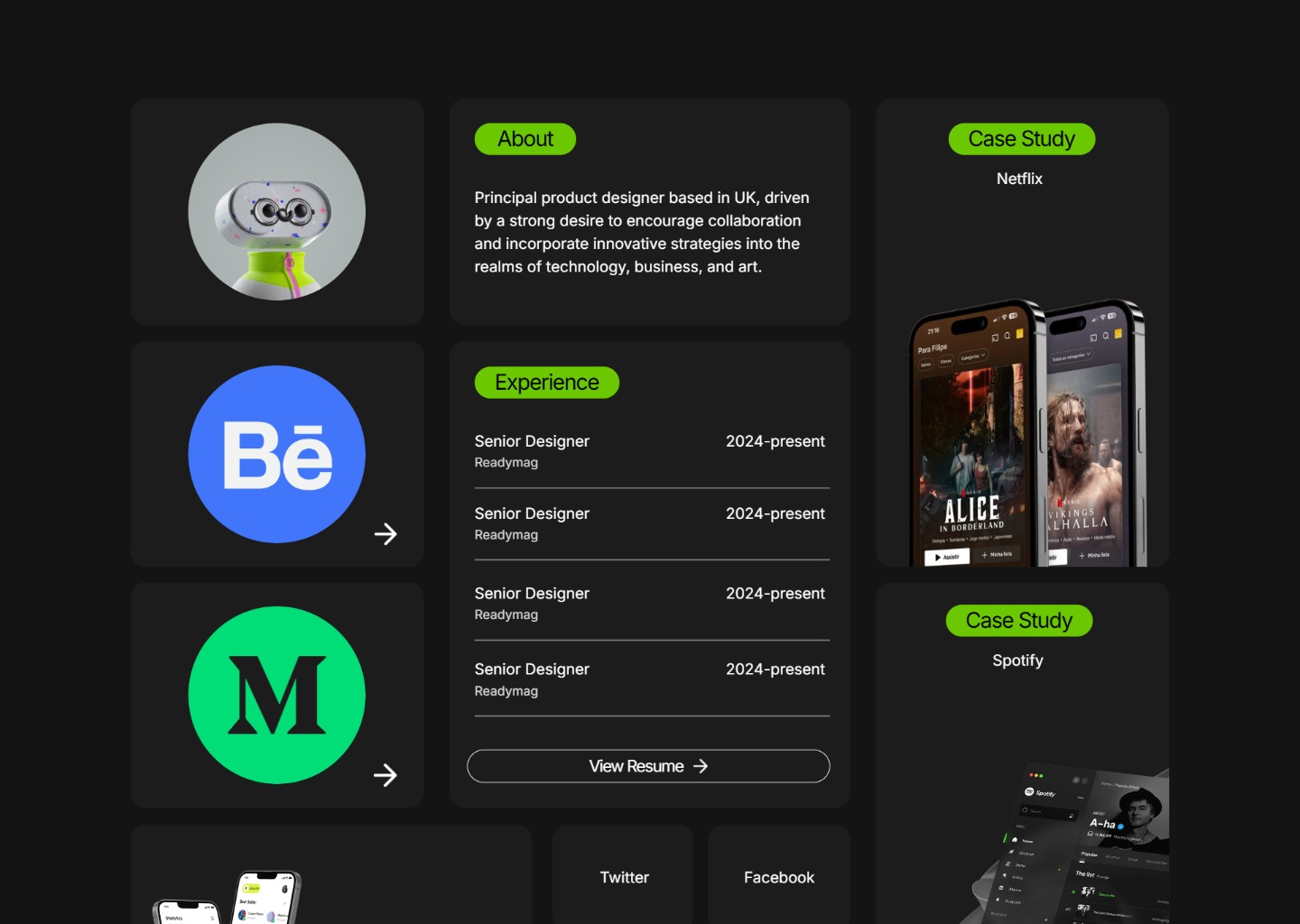Click the Spotify title text

click(x=1017, y=661)
